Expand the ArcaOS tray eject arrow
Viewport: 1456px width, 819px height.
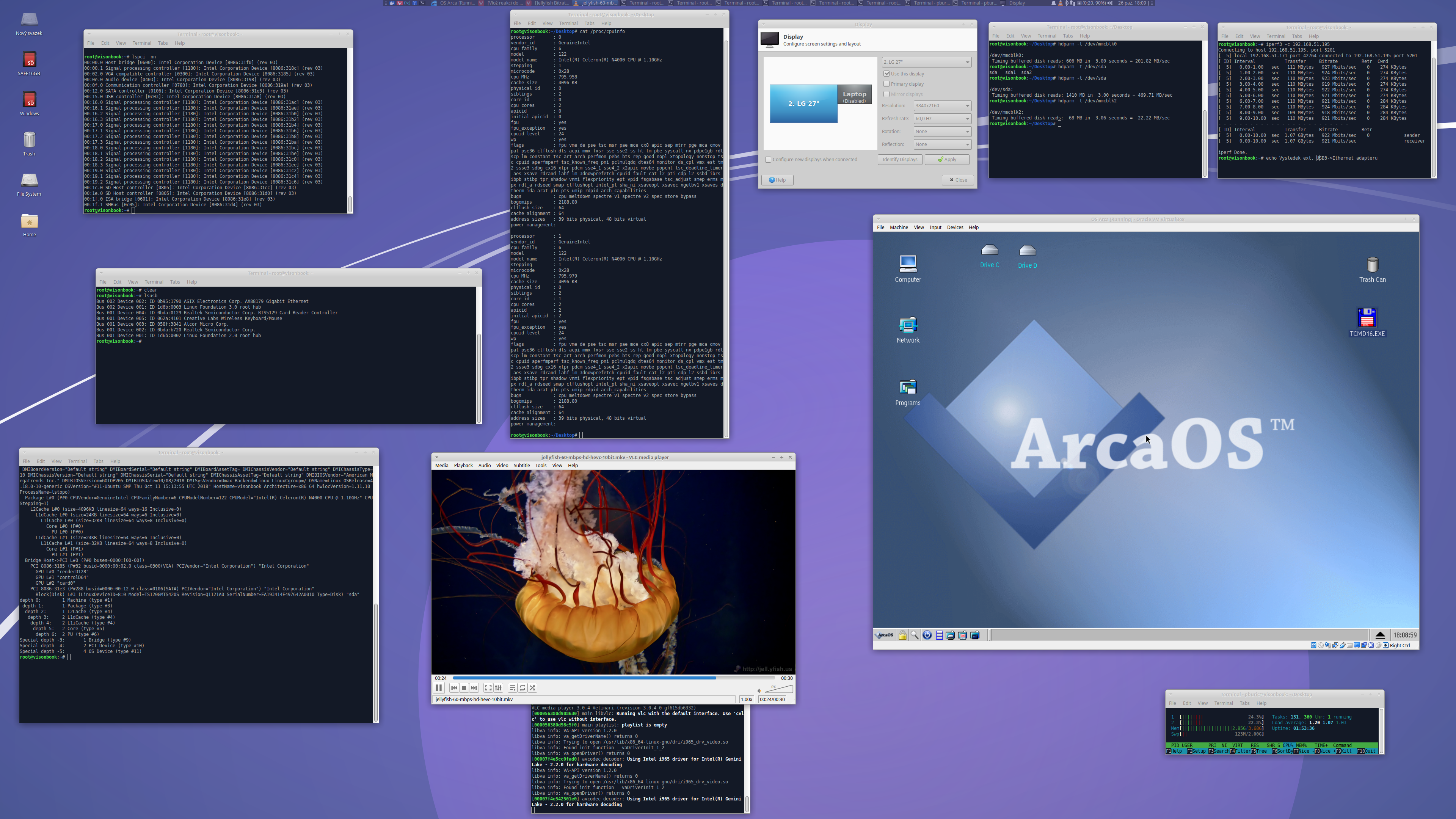[x=1380, y=635]
